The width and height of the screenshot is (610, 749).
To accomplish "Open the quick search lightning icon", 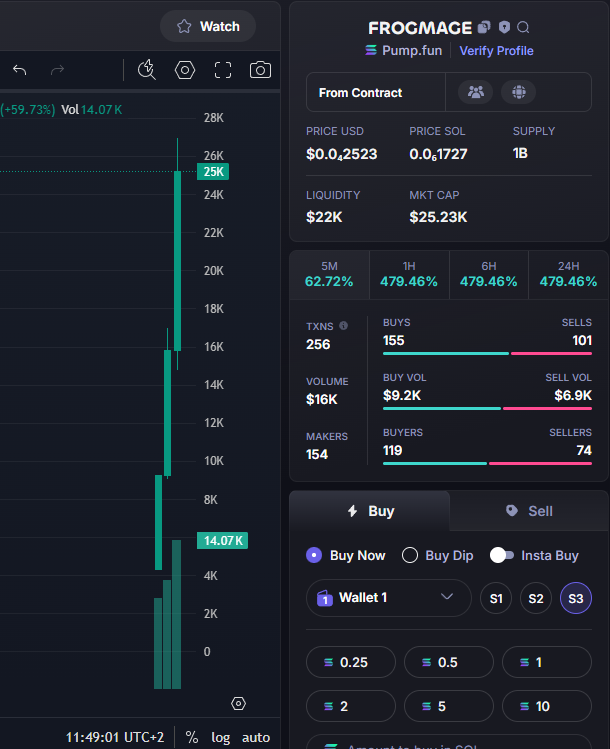I will point(147,70).
